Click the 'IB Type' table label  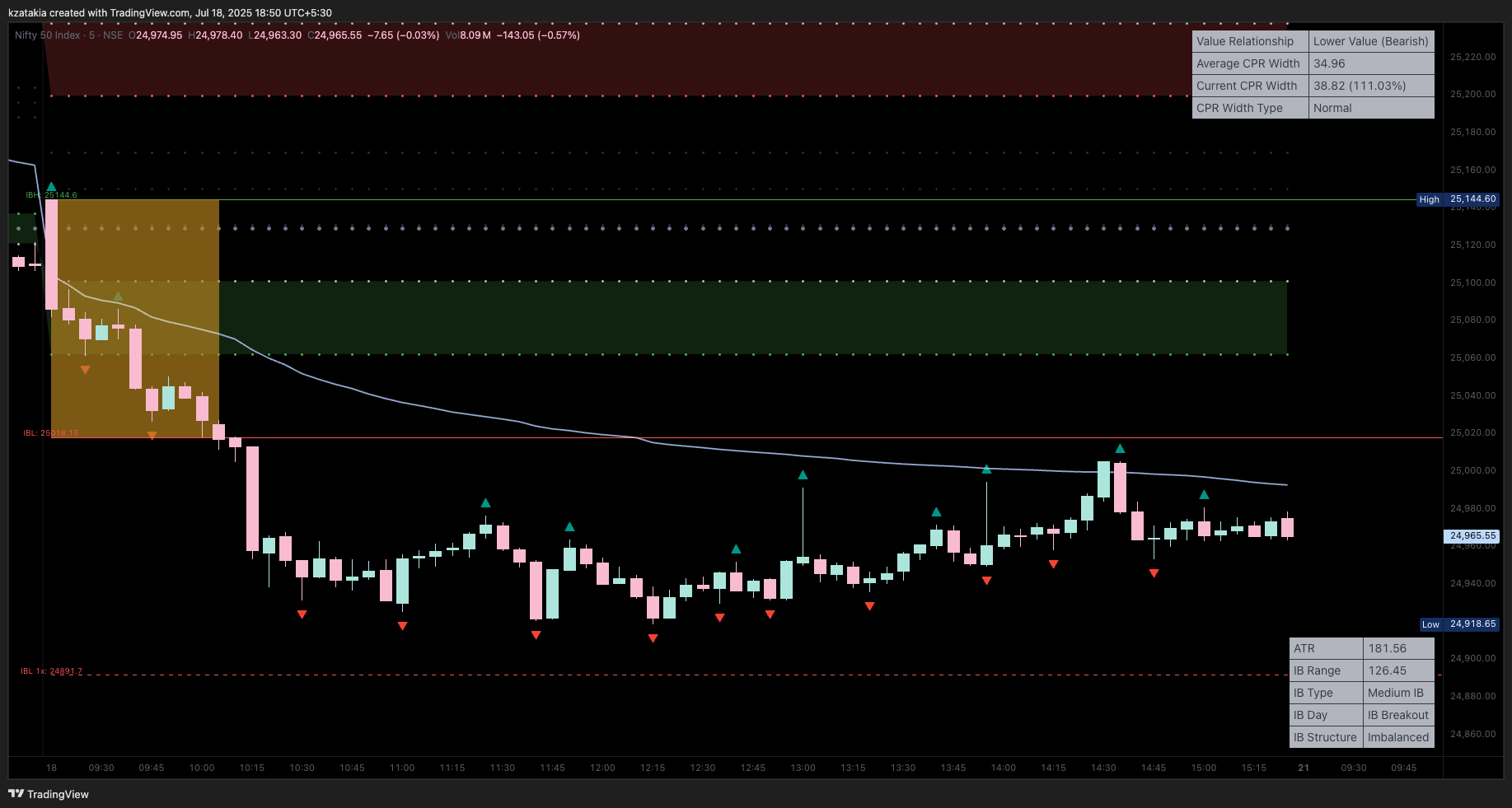[1326, 693]
